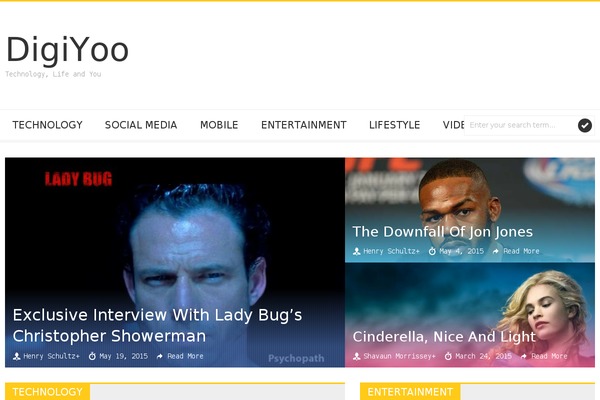Click author icon beside Henry Schultz, Lady Bug article
The width and height of the screenshot is (600, 400).
[17, 356]
